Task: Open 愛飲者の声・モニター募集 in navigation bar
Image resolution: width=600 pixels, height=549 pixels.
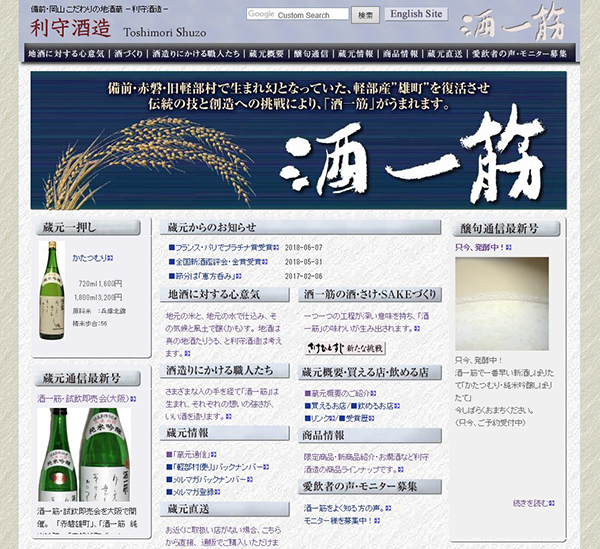Action: [x=519, y=54]
